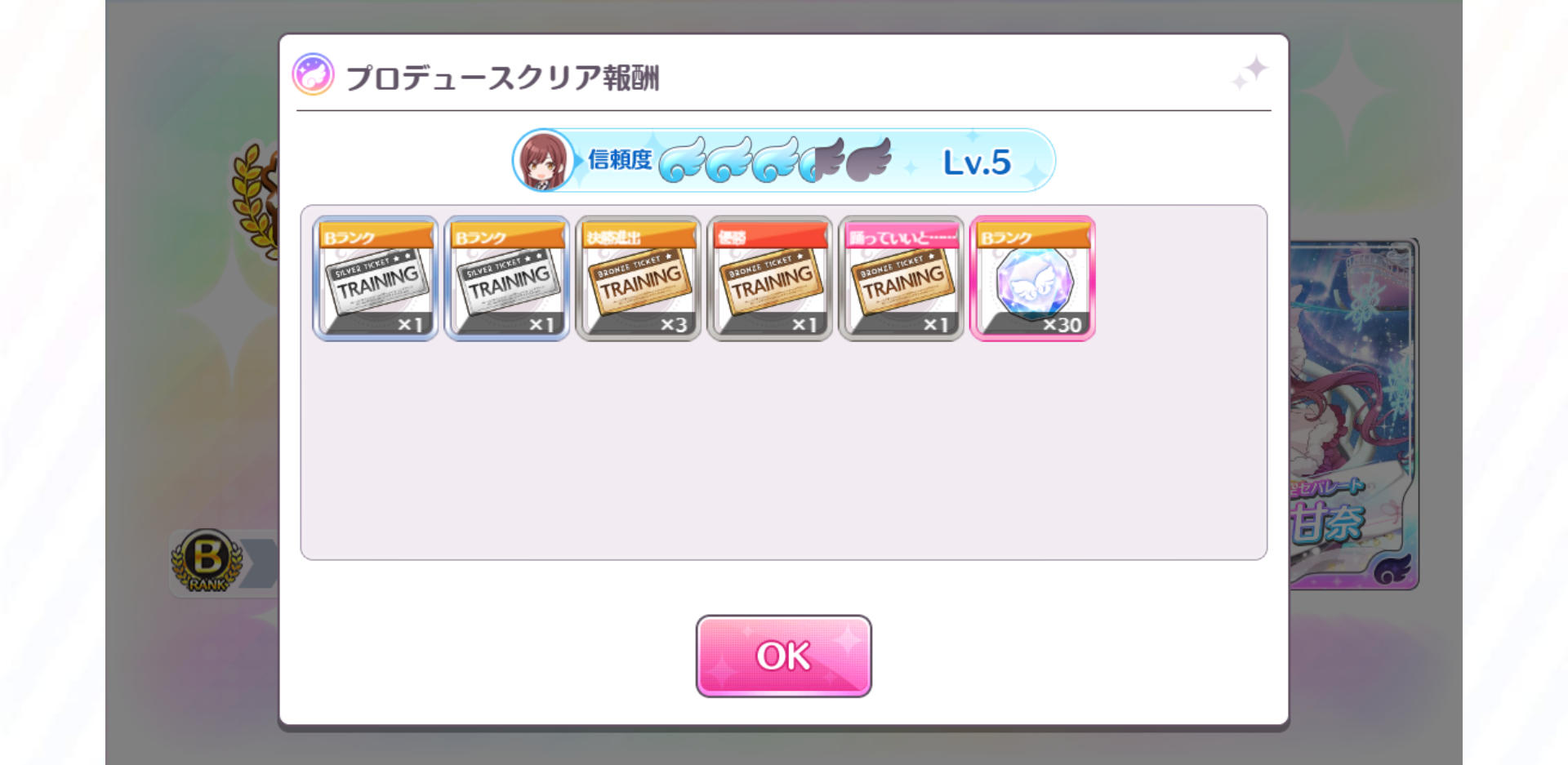Viewport: 1568px width, 765px height.
Task: Select the second Bランク silver training ticket
Action: (x=507, y=278)
